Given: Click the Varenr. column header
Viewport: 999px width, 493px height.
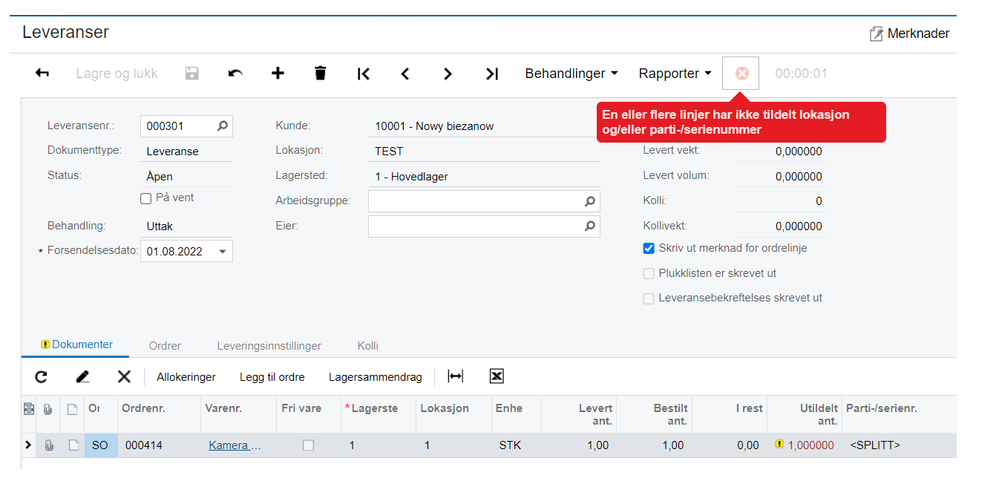Looking at the screenshot, I should [239, 414].
